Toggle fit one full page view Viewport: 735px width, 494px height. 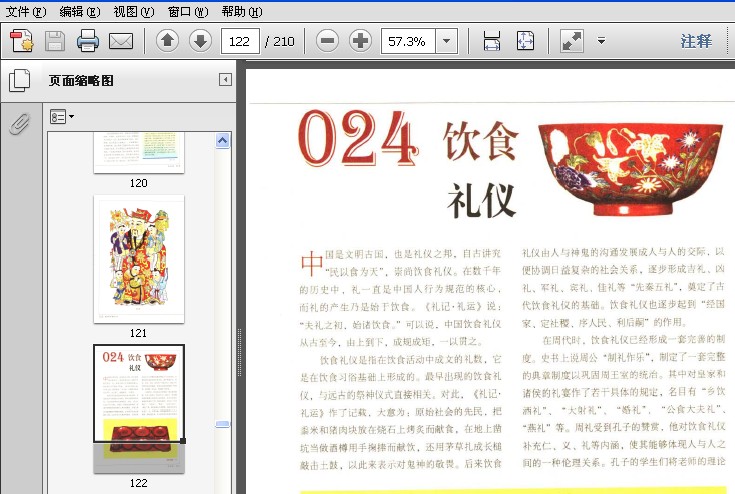tap(525, 41)
